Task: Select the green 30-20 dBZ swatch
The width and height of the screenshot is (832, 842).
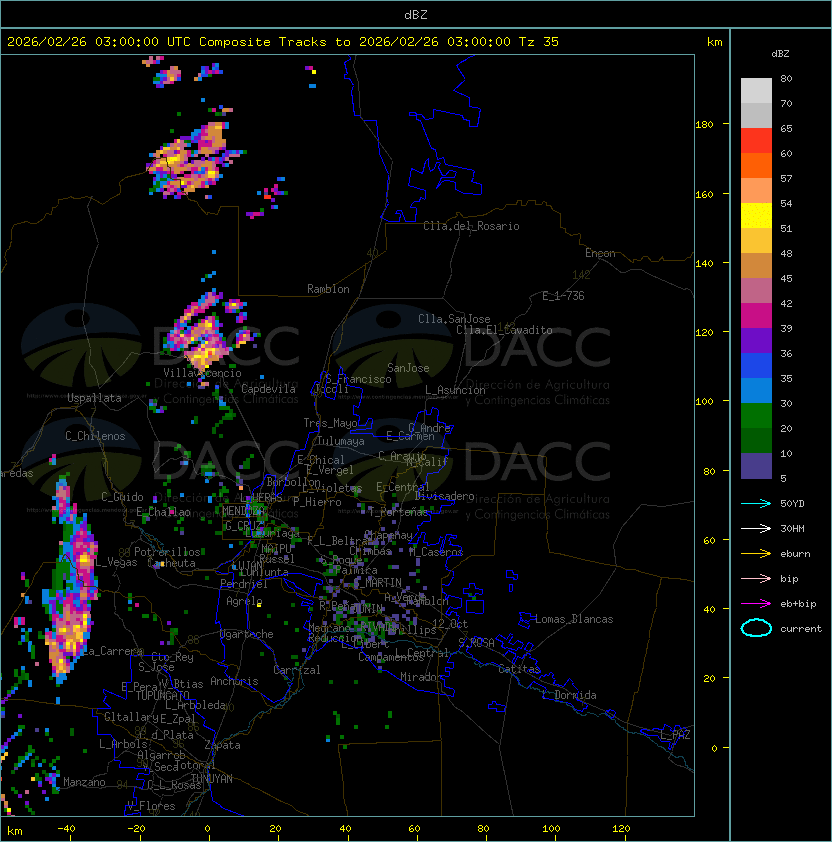Action: (x=756, y=416)
